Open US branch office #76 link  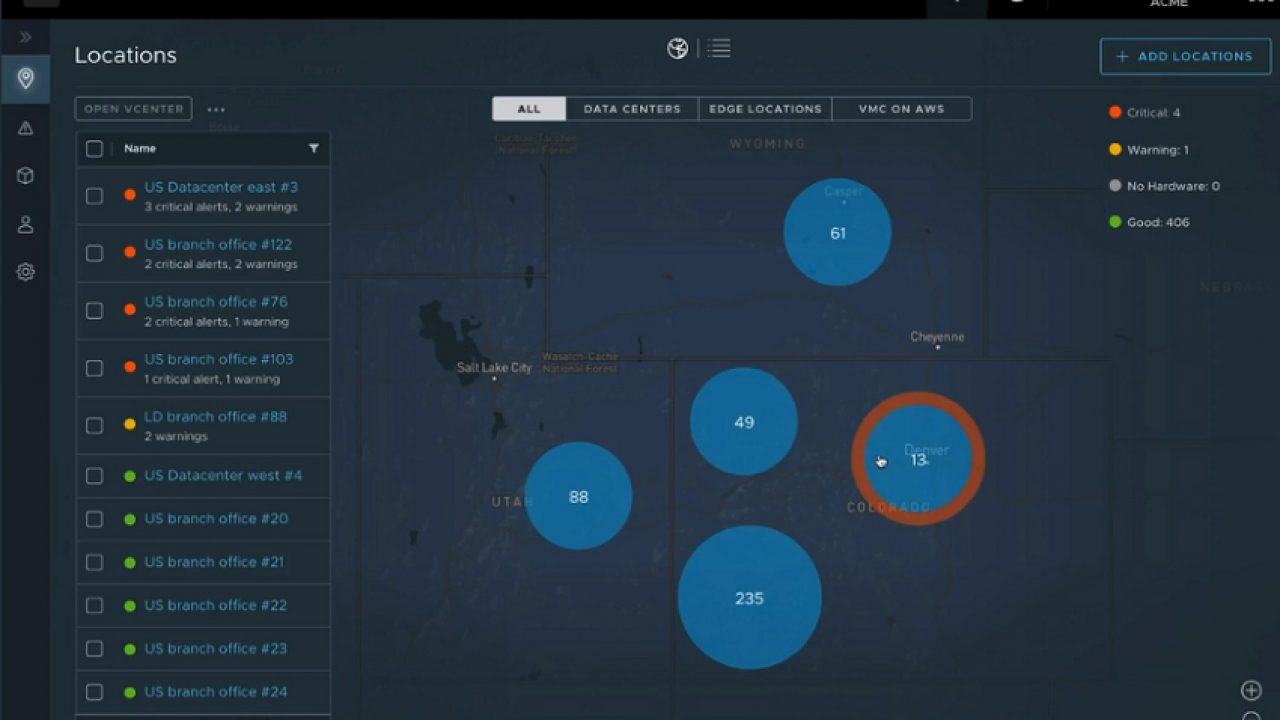pos(216,301)
